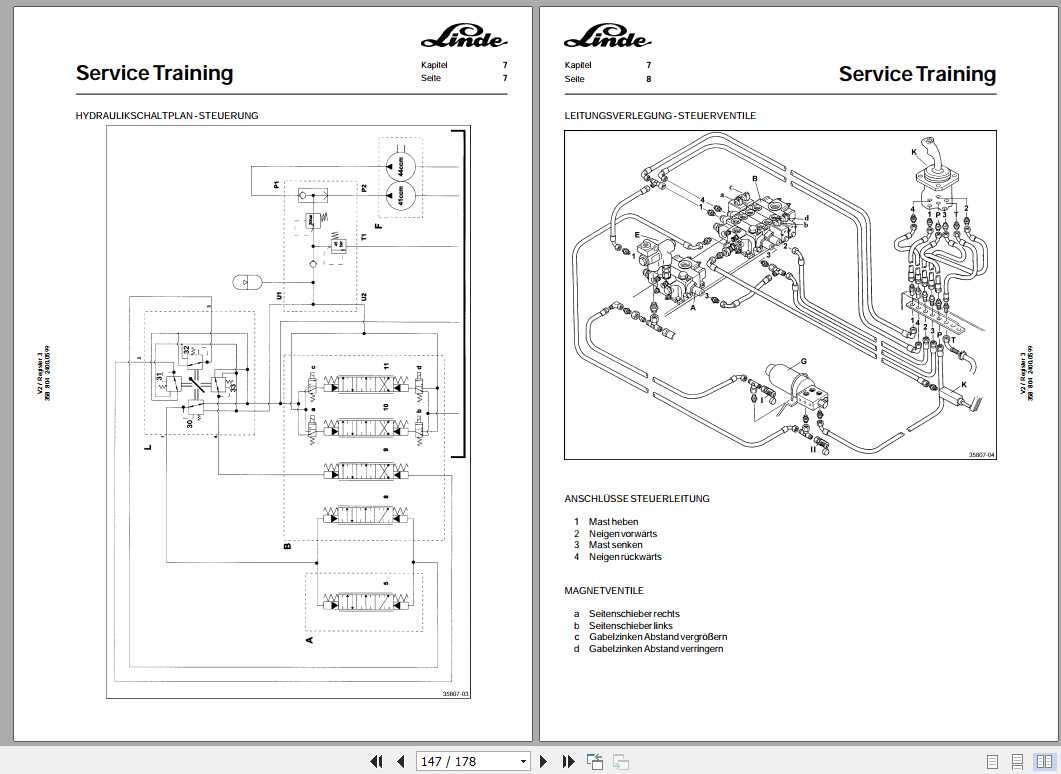The image size is (1061, 774).
Task: Go to the first page
Action: click(x=377, y=762)
